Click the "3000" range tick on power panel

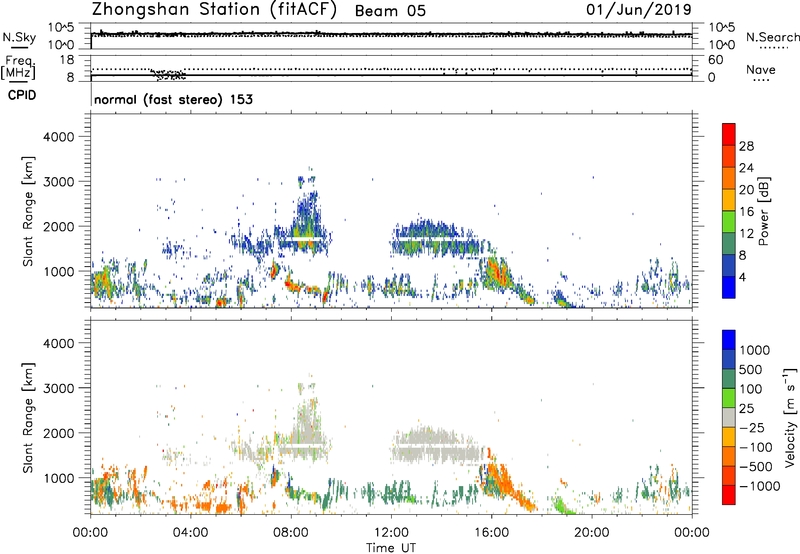(58, 182)
